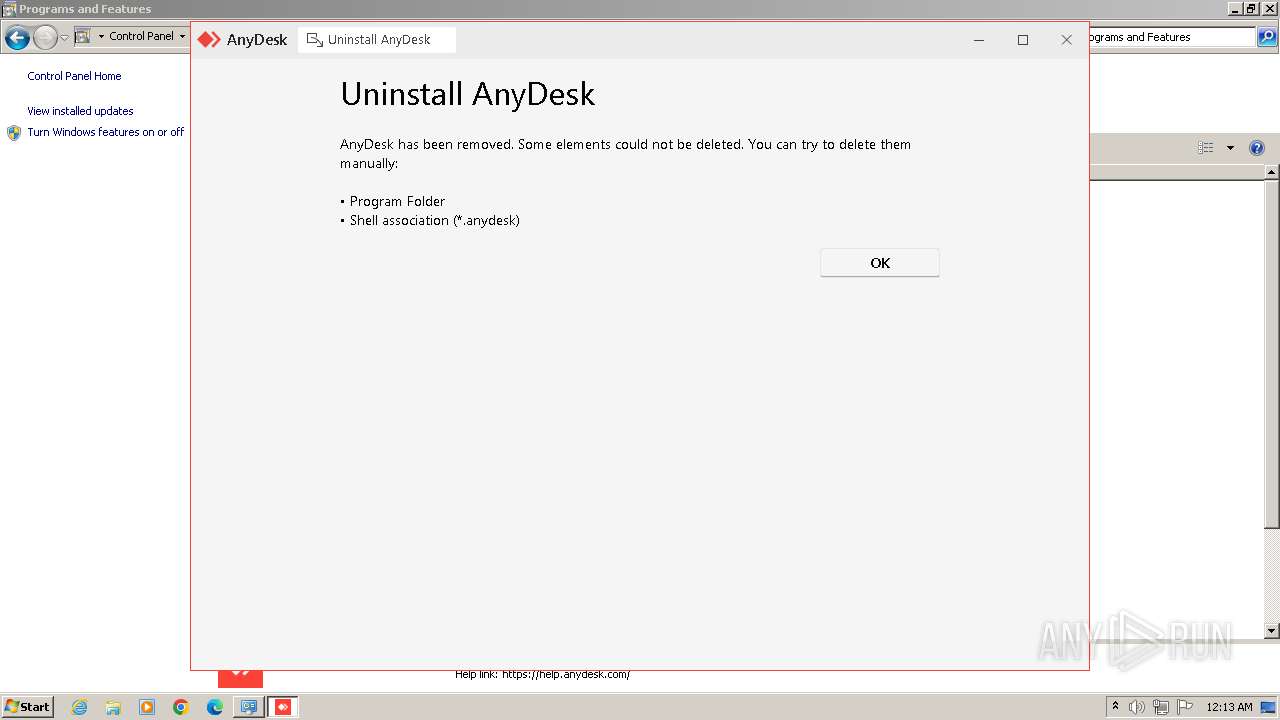Open volume speaker icon in tray
Image resolution: width=1280 pixels, height=720 pixels.
tap(1137, 707)
